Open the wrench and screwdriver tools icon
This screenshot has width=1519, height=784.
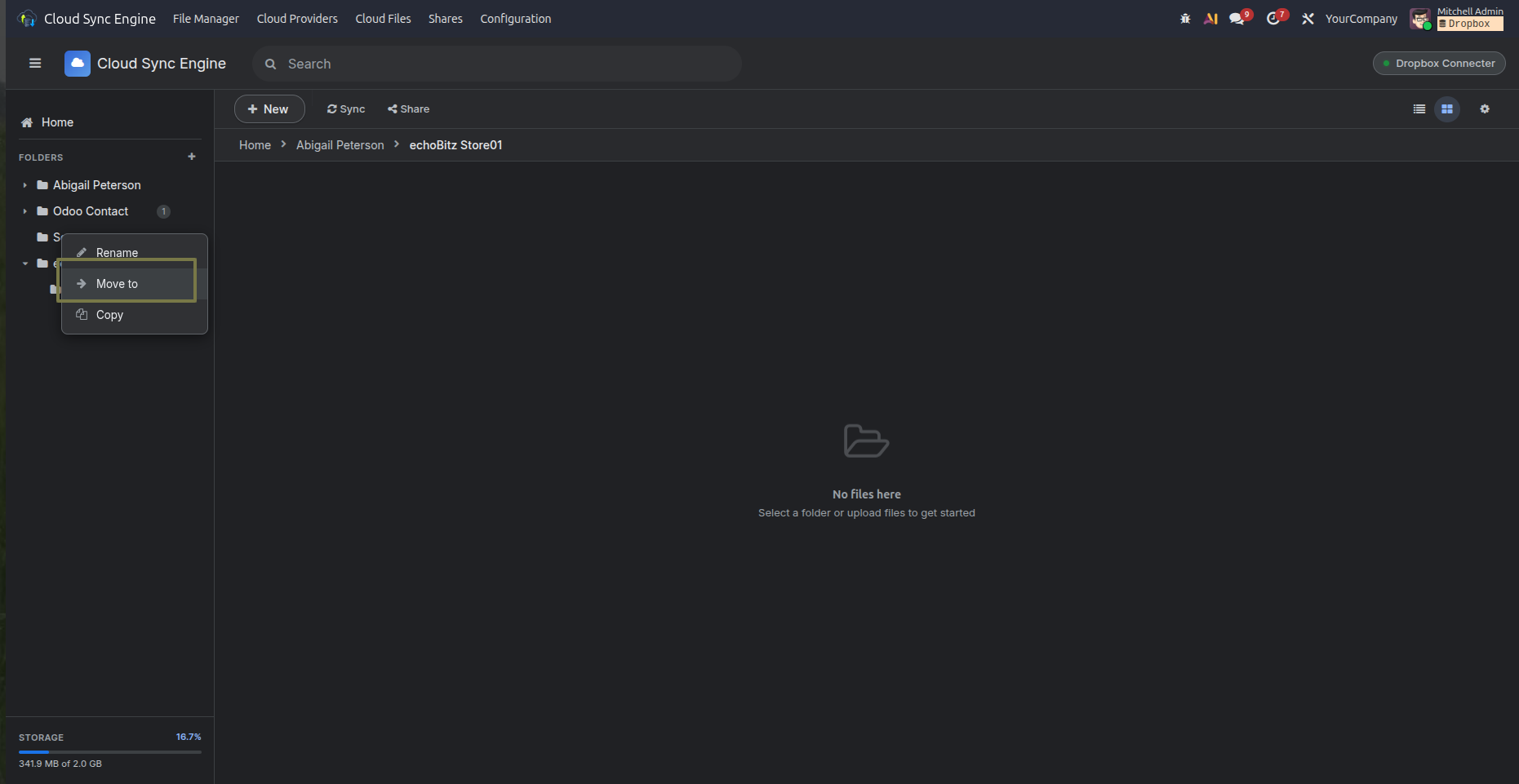tap(1308, 19)
